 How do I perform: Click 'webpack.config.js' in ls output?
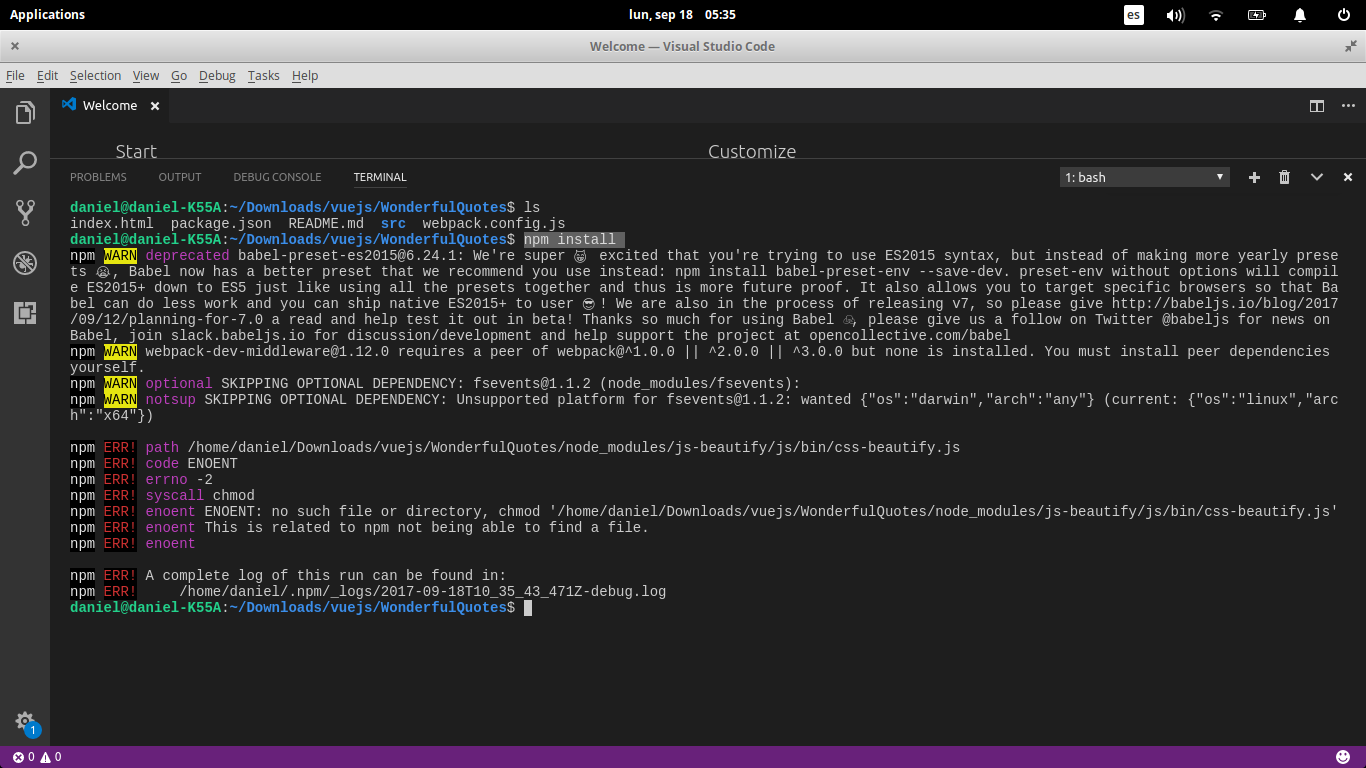[494, 224]
